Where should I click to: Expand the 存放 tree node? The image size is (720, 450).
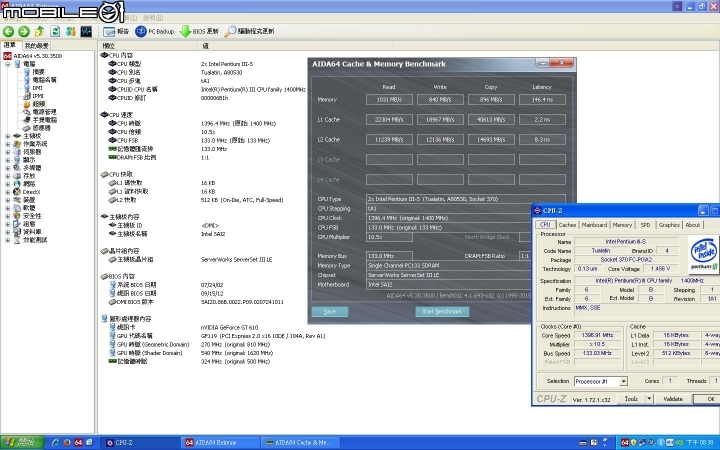coord(7,176)
